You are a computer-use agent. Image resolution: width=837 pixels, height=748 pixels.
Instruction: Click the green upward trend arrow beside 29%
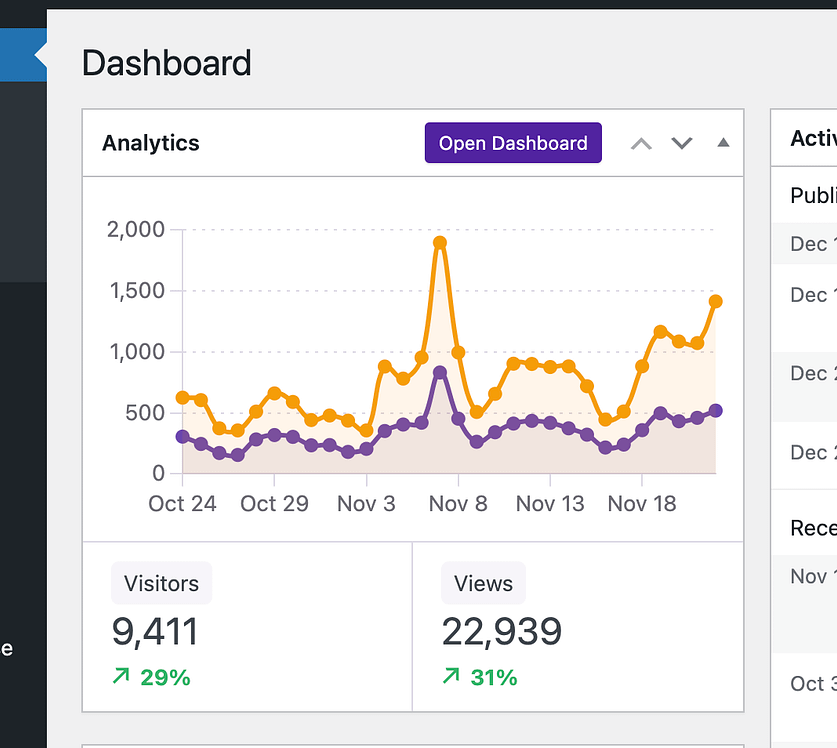pyautogui.click(x=121, y=677)
